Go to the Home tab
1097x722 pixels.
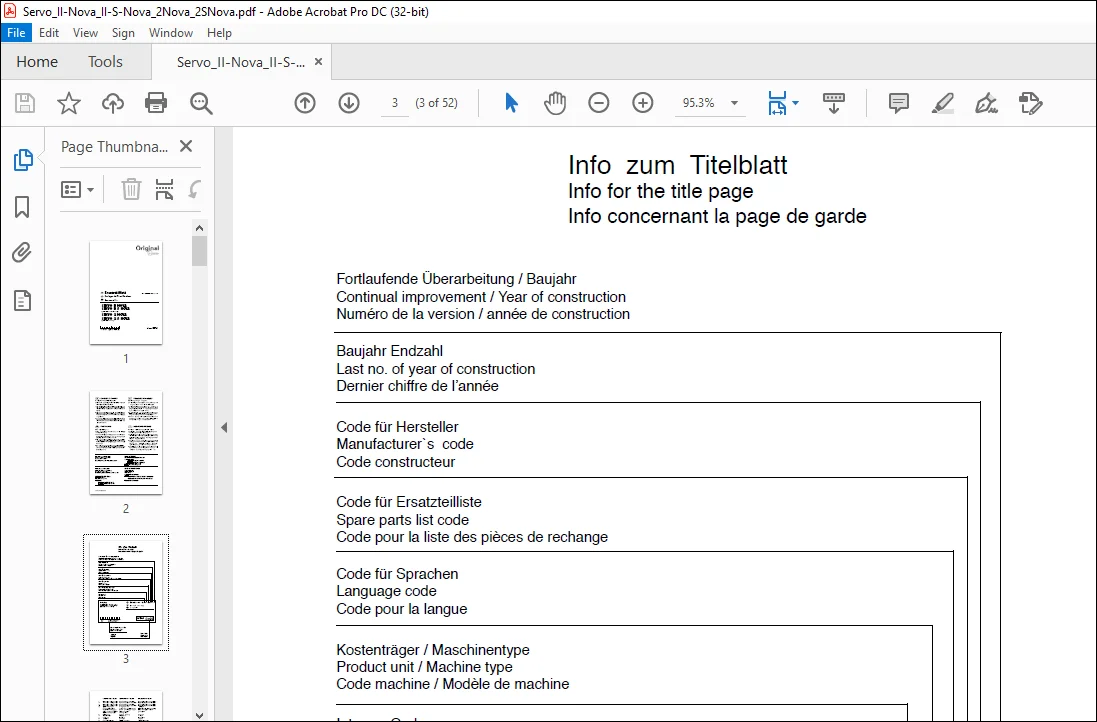coord(37,62)
